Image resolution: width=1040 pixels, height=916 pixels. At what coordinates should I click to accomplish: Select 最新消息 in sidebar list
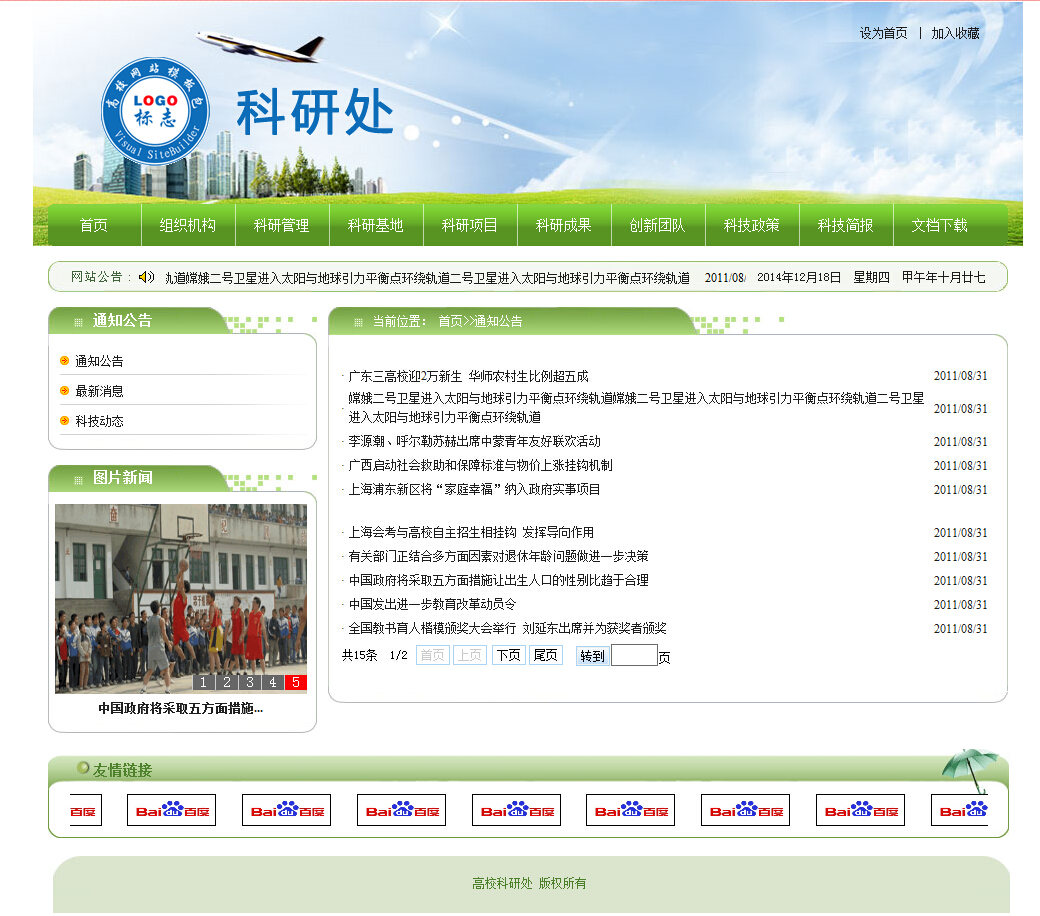pos(99,391)
